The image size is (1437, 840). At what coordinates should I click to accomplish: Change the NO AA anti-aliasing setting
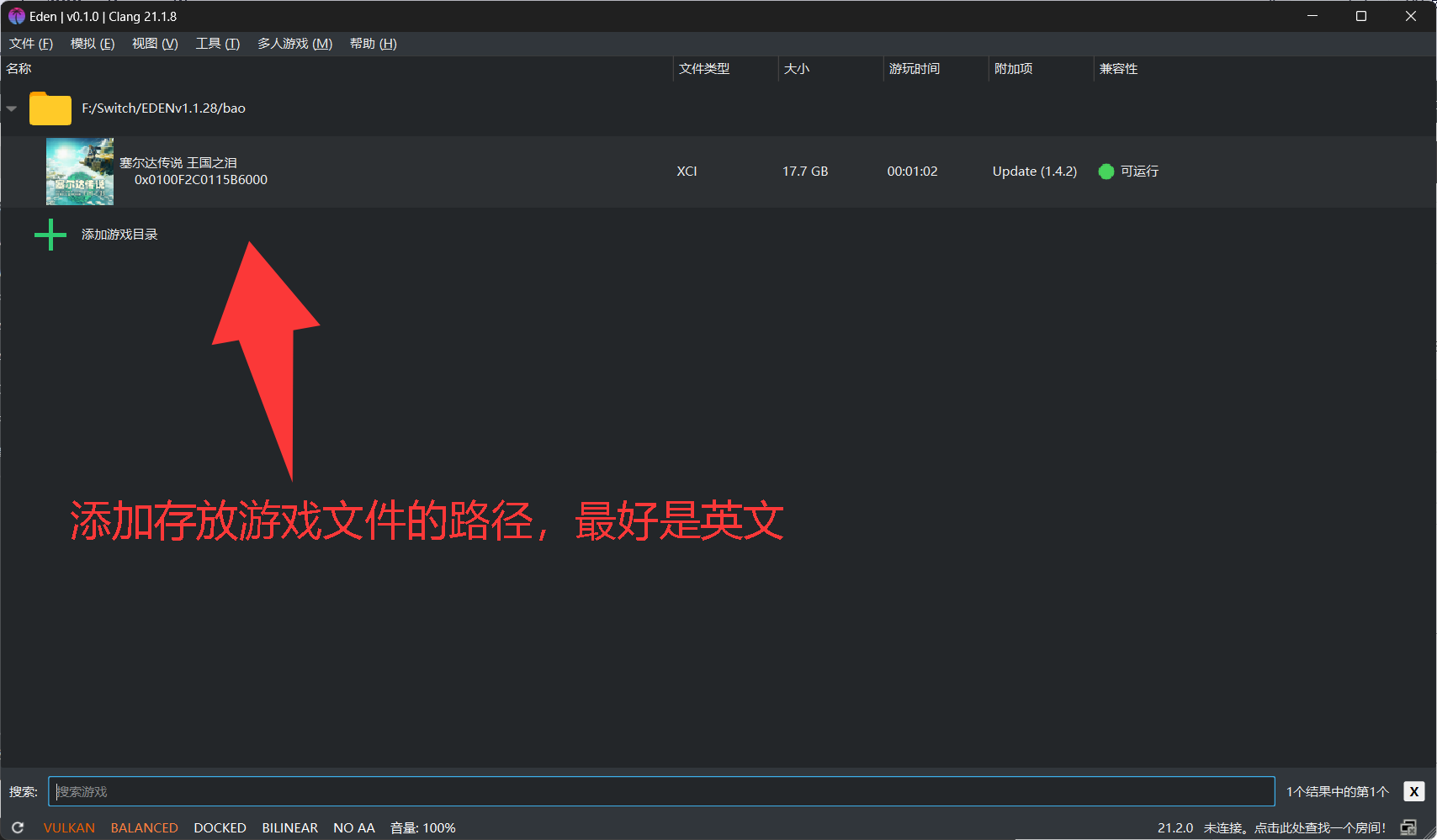coord(353,827)
